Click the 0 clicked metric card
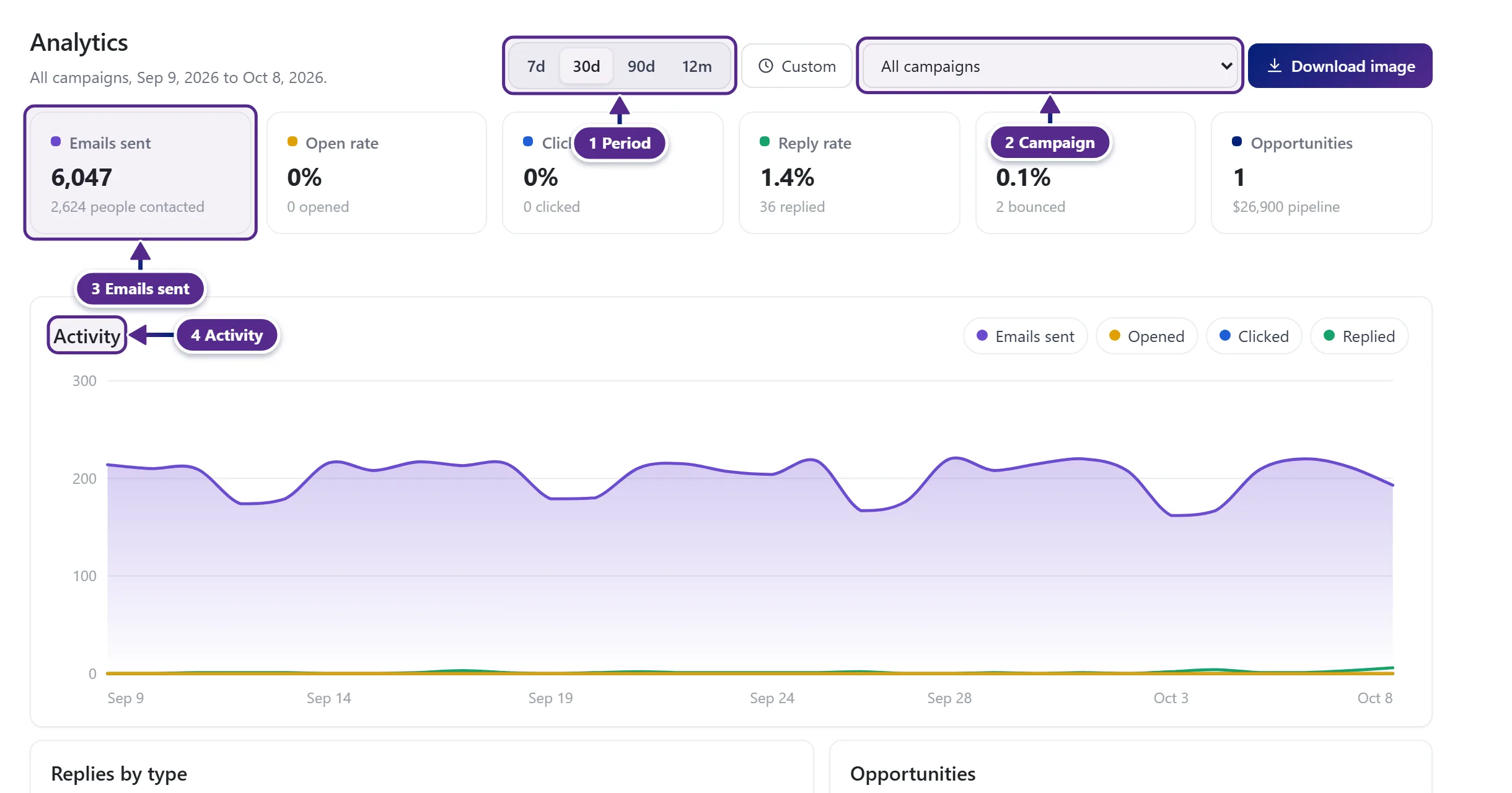 click(x=613, y=173)
